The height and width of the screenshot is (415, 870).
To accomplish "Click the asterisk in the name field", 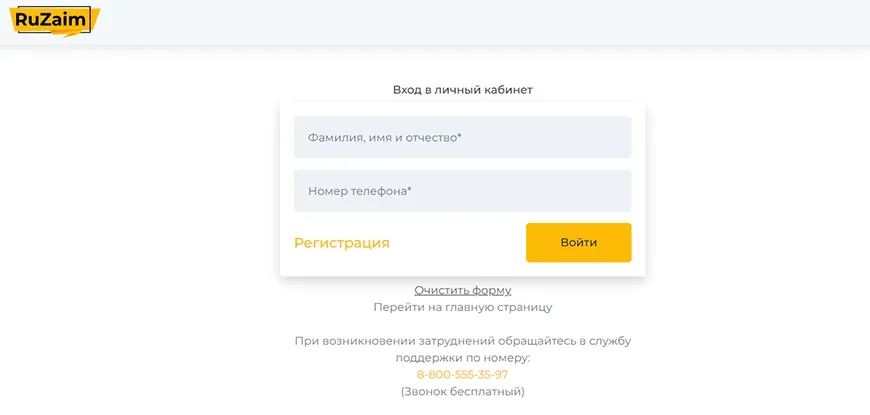I will click(459, 136).
